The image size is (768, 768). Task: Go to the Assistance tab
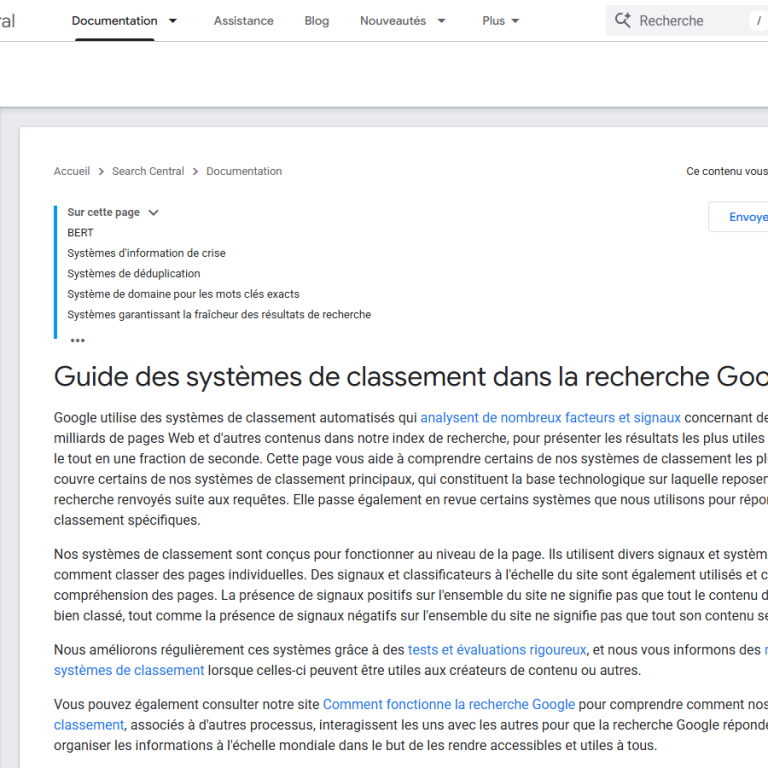click(243, 21)
